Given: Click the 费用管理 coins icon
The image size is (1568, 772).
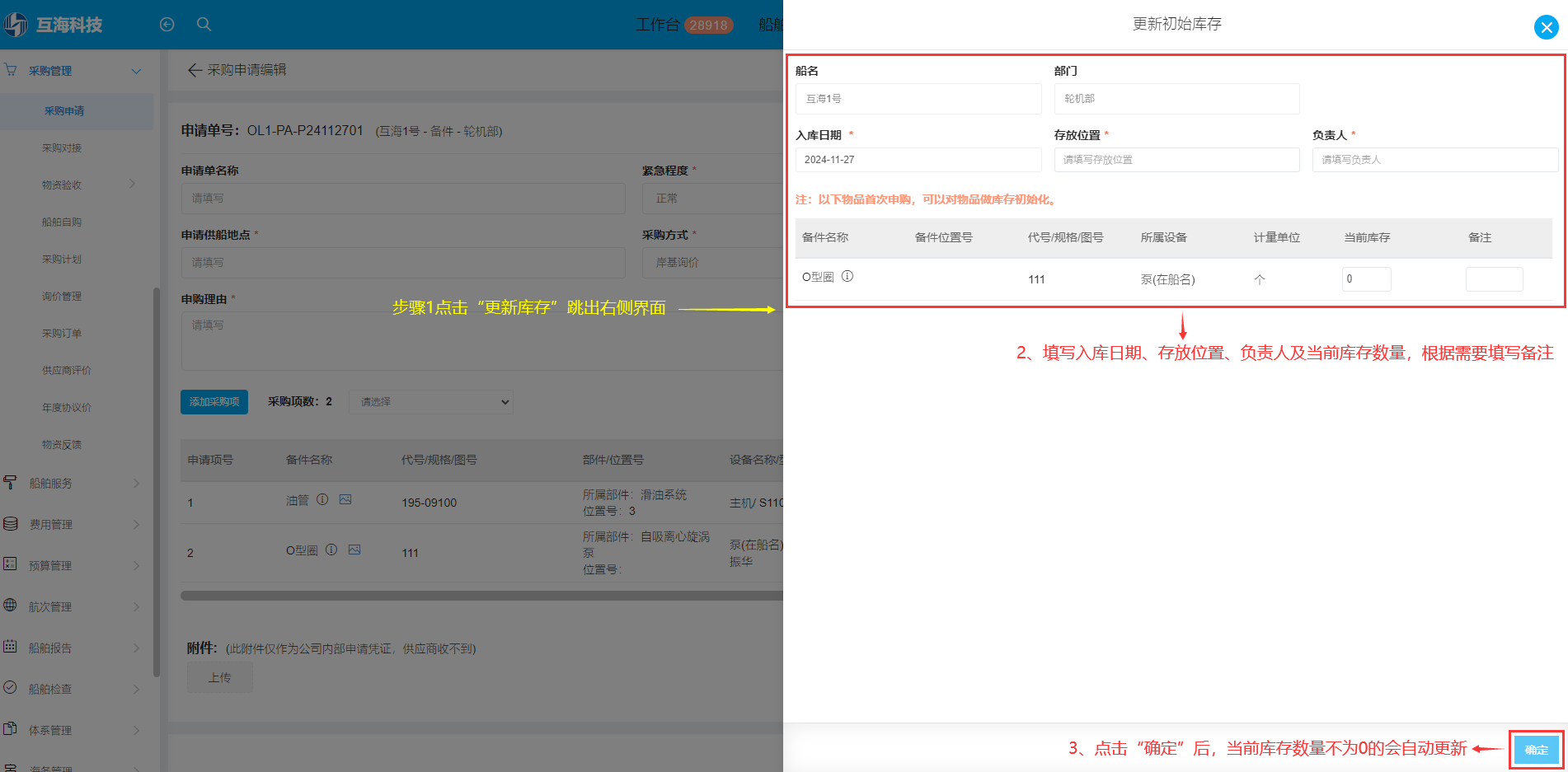Looking at the screenshot, I should pyautogui.click(x=10, y=523).
